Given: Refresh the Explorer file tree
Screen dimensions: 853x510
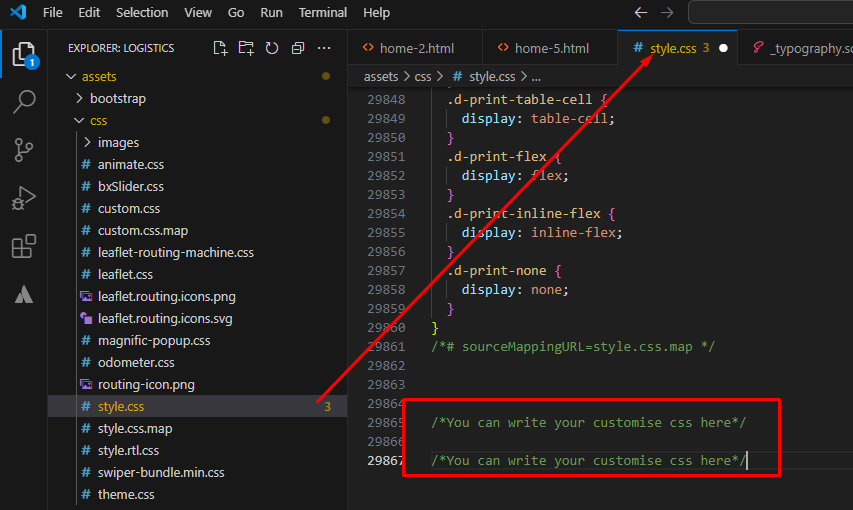Looking at the screenshot, I should click(272, 48).
